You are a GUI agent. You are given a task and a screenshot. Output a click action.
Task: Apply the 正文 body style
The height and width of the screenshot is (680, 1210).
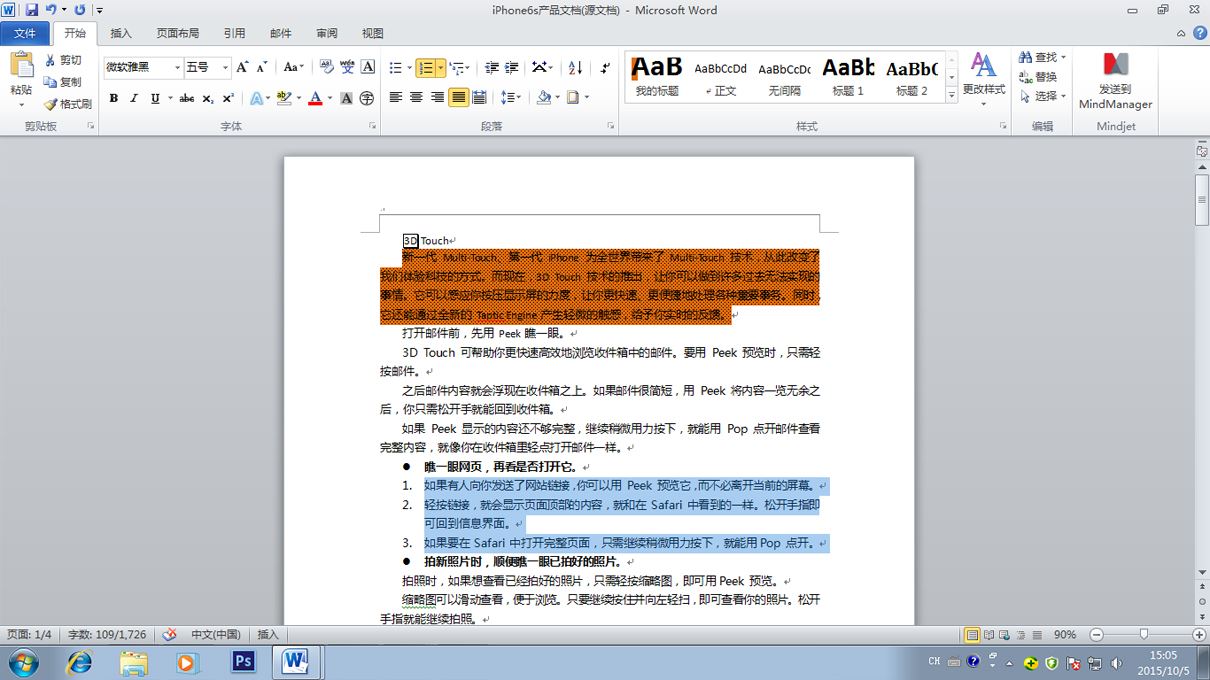720,77
